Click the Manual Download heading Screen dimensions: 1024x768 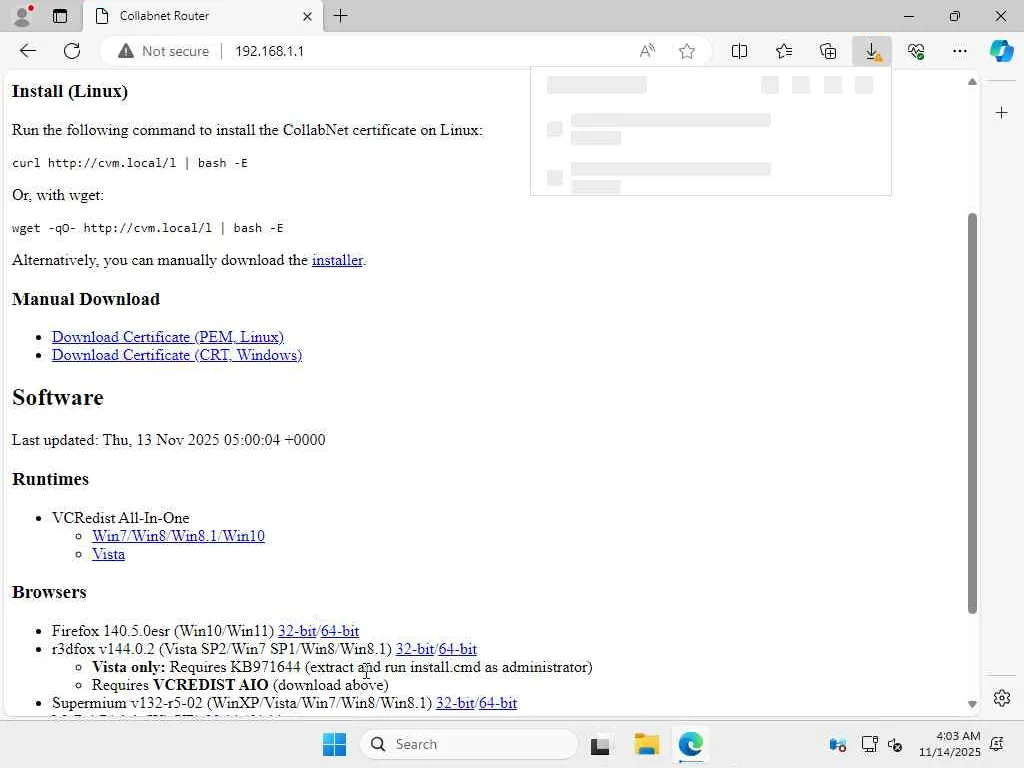tap(86, 299)
